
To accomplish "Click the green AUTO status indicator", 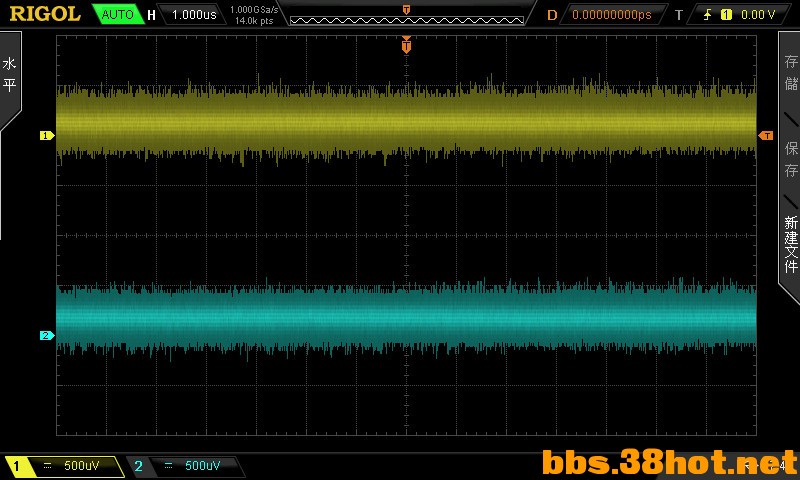I will click(x=117, y=14).
